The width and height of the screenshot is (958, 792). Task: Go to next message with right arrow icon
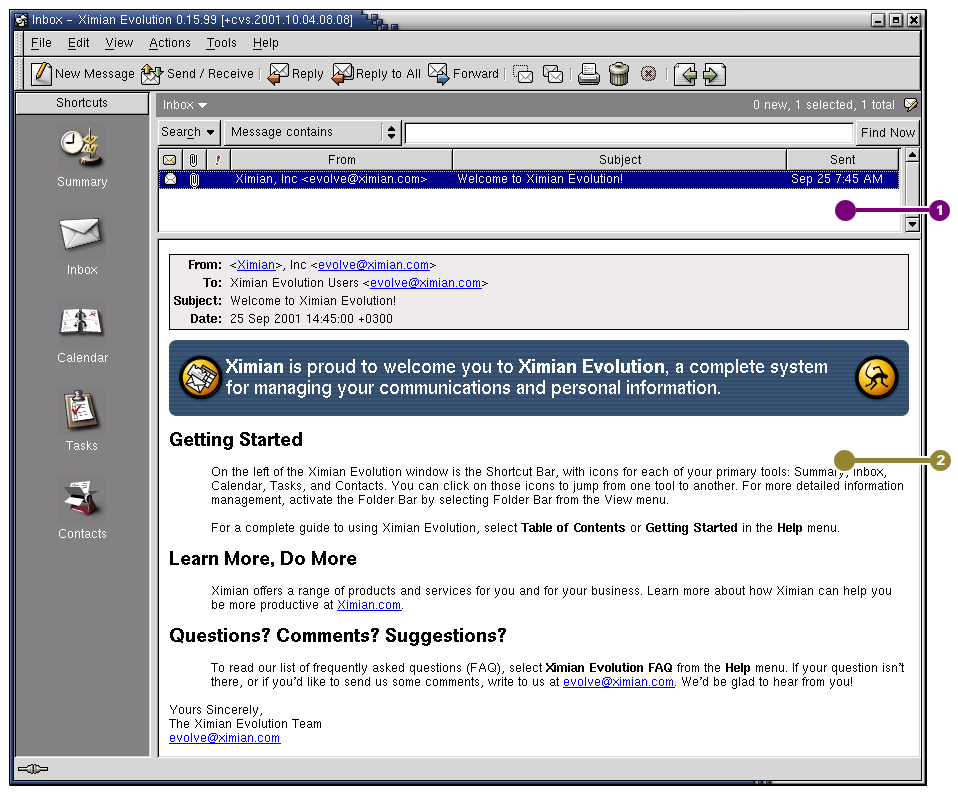(x=714, y=75)
